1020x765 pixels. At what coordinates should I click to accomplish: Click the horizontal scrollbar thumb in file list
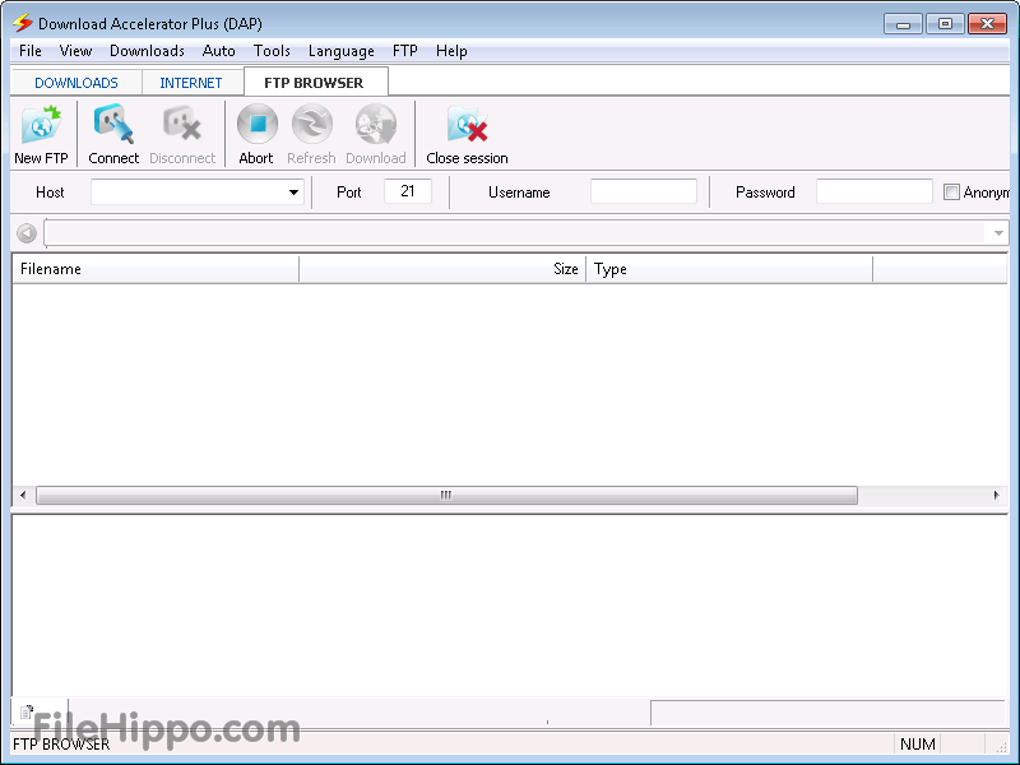(446, 495)
